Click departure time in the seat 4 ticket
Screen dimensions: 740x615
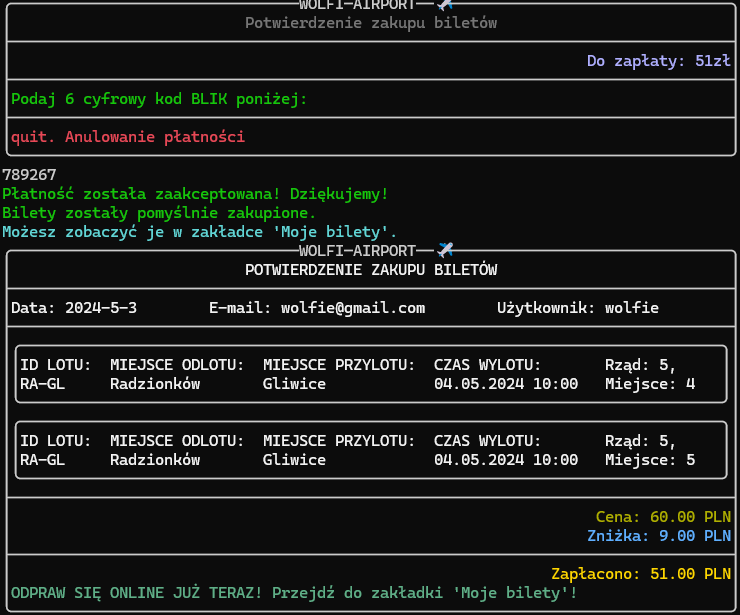506,384
